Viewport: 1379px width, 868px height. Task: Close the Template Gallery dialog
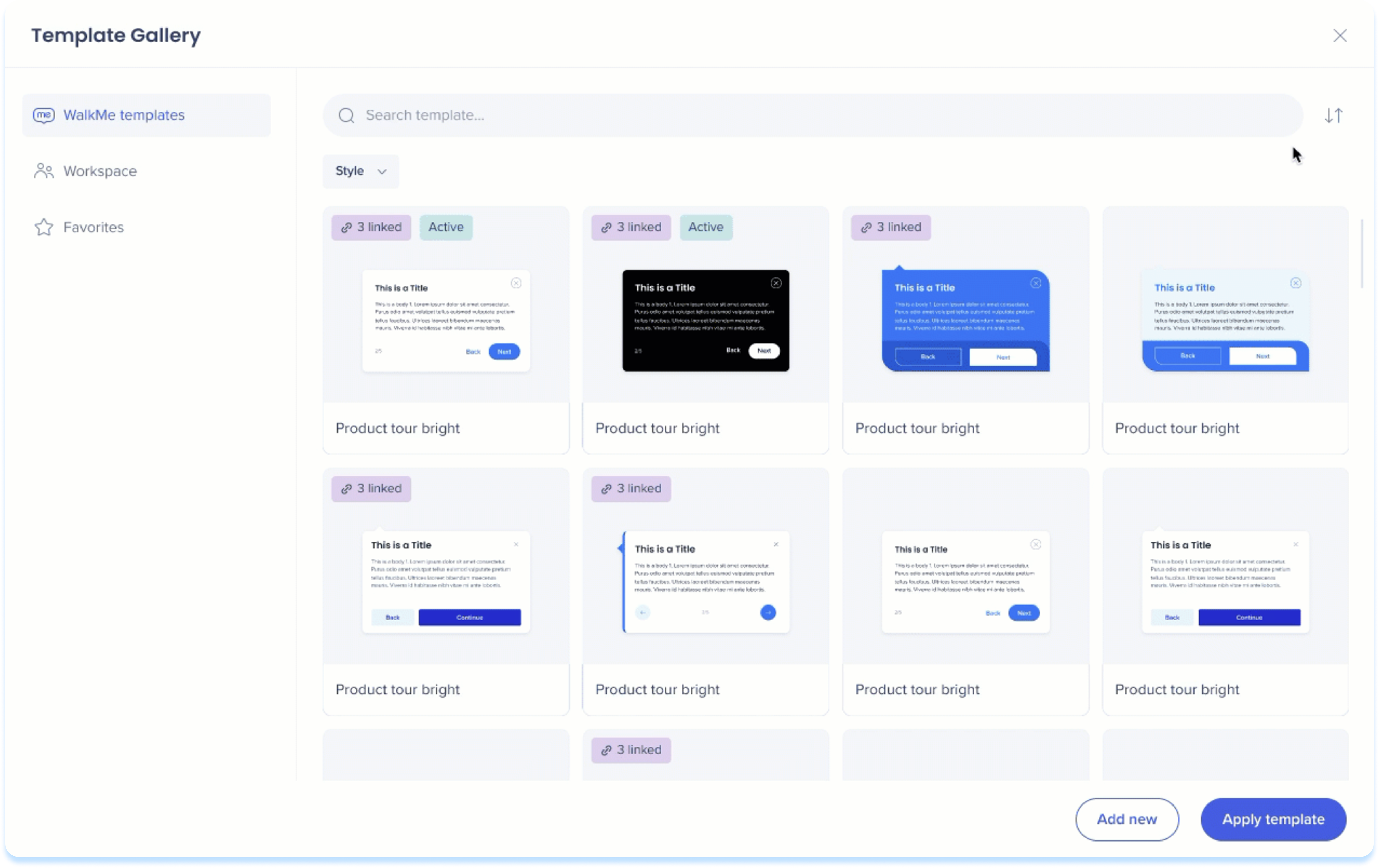pos(1340,36)
